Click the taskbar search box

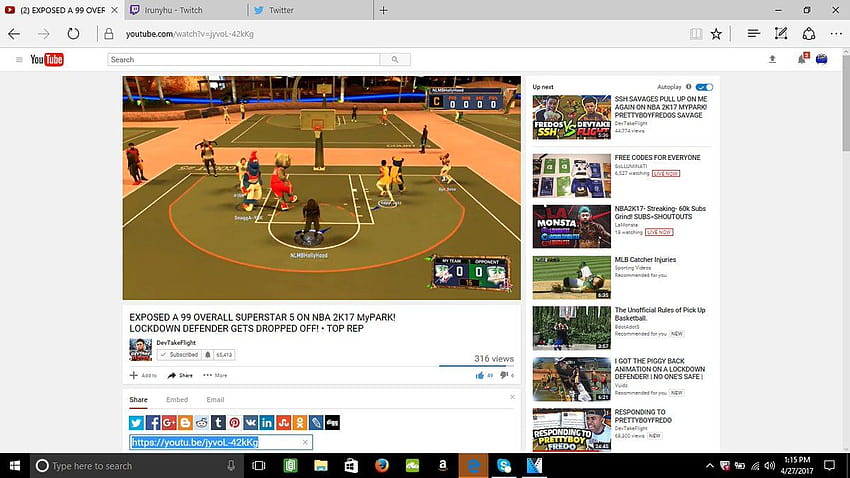tap(136, 466)
